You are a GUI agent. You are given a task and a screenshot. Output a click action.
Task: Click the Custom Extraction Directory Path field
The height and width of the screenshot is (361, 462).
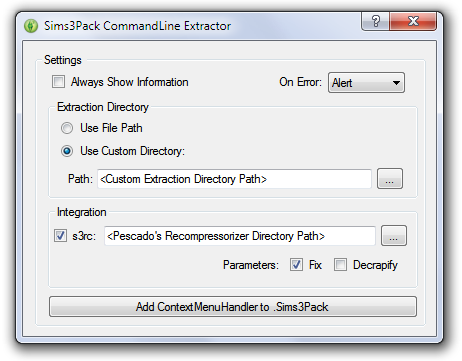[x=234, y=179]
